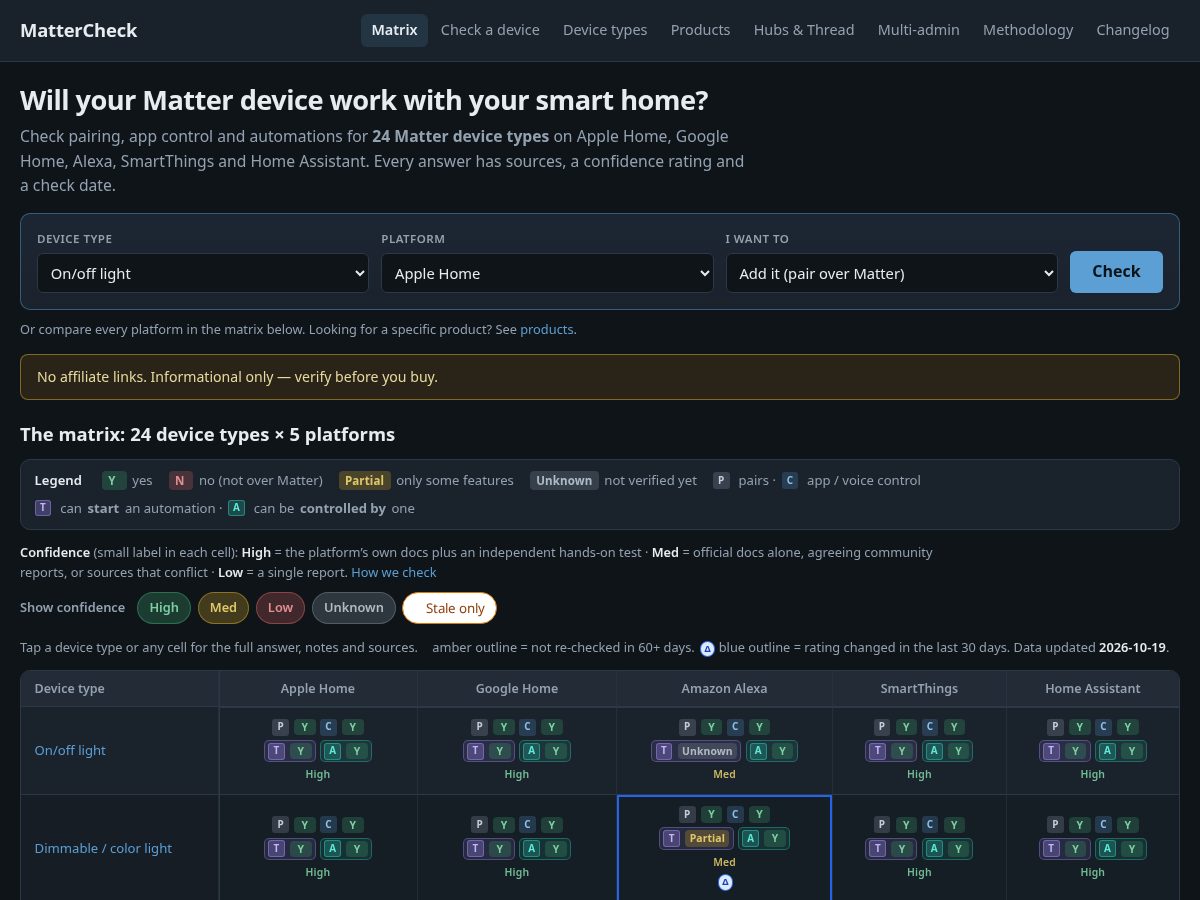This screenshot has height=900, width=1200.
Task: Click the blue Check button
Action: [1116, 272]
